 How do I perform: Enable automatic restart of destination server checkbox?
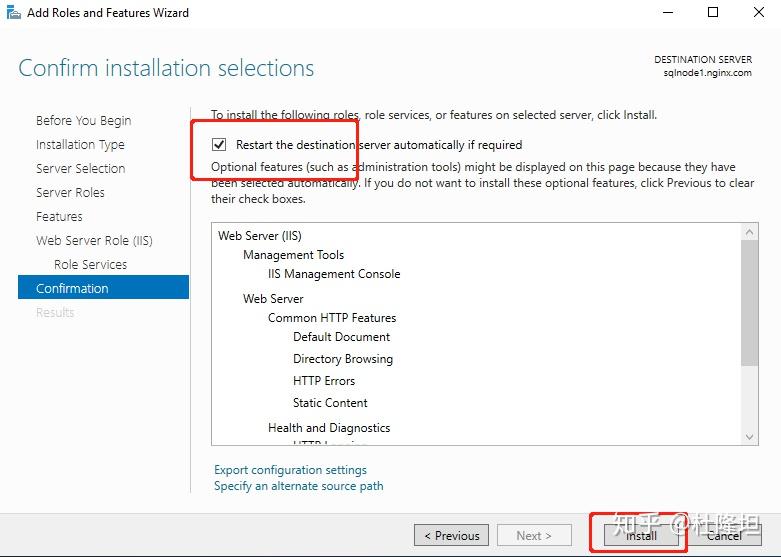(x=220, y=145)
